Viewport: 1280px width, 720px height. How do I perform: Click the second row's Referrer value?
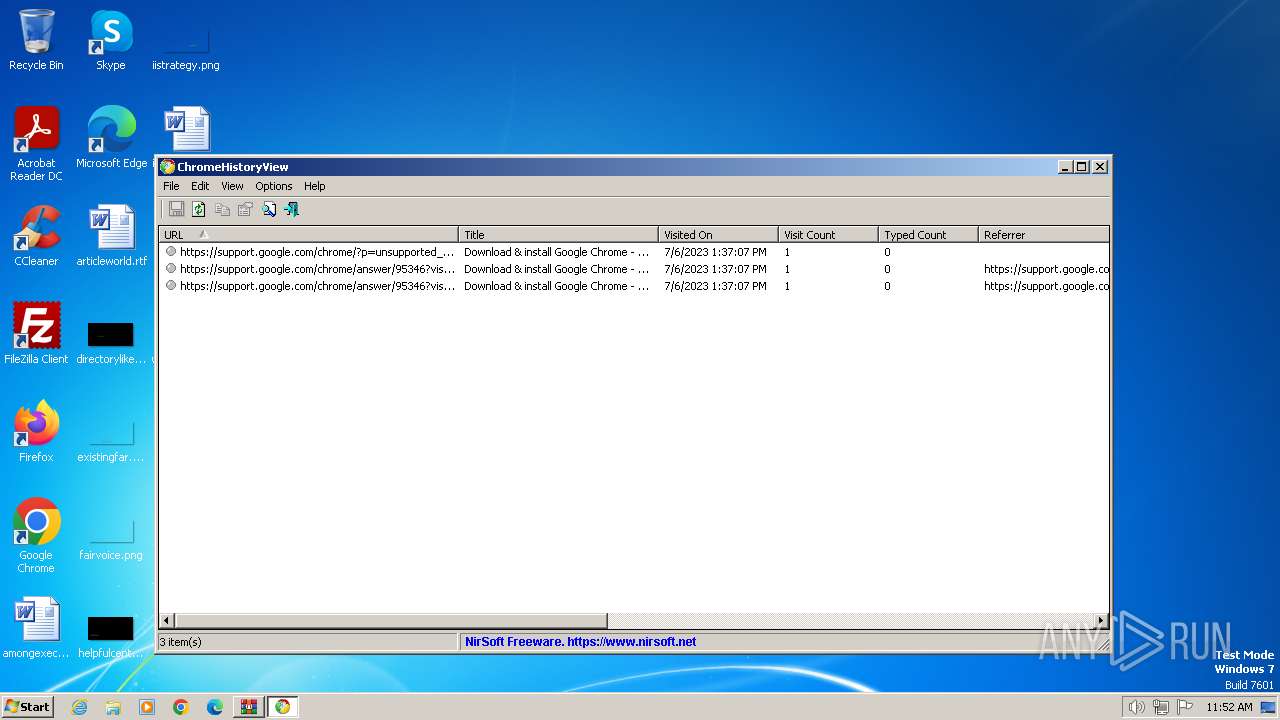pyautogui.click(x=1046, y=269)
